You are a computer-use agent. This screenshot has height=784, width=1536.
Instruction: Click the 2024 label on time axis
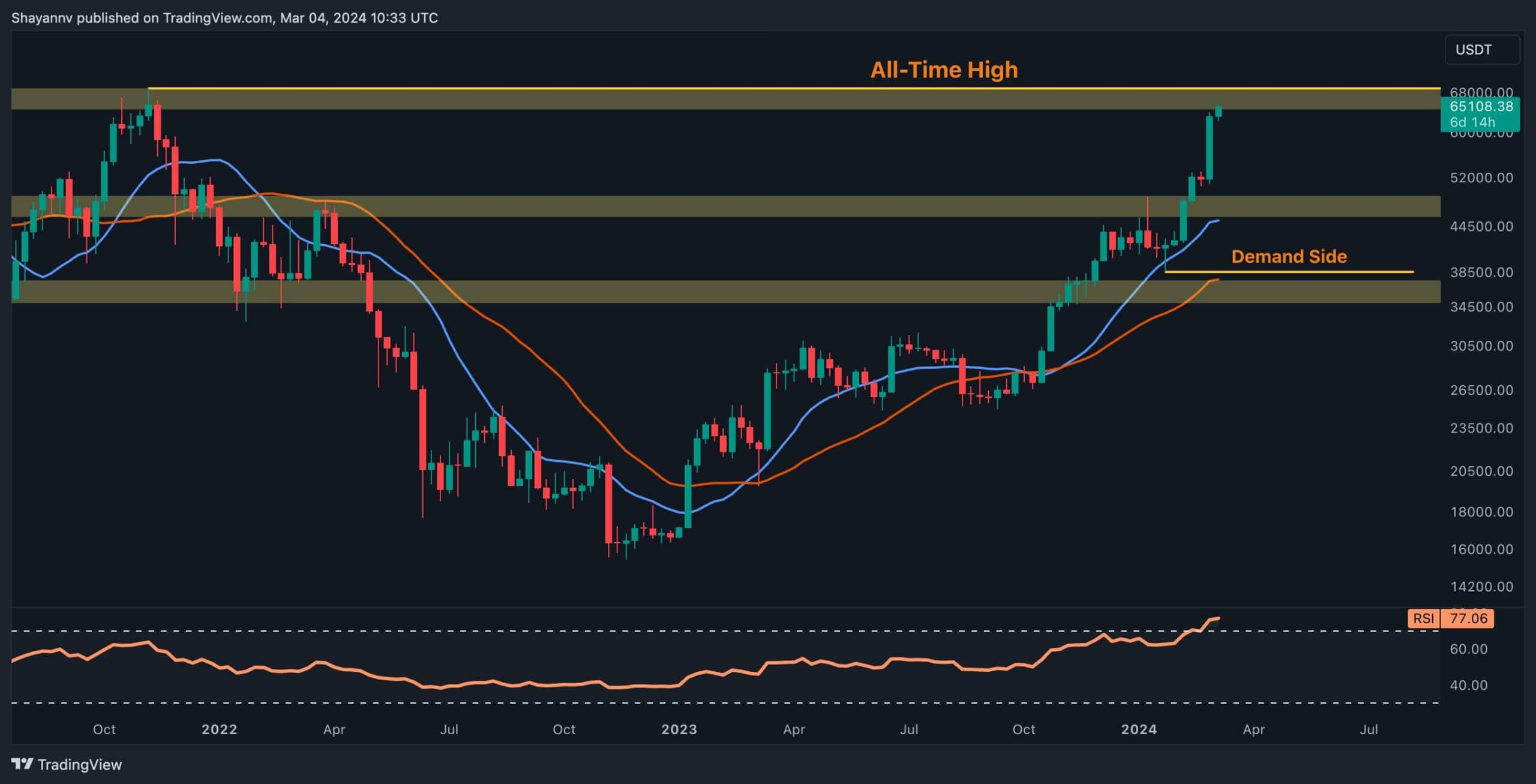tap(1139, 729)
